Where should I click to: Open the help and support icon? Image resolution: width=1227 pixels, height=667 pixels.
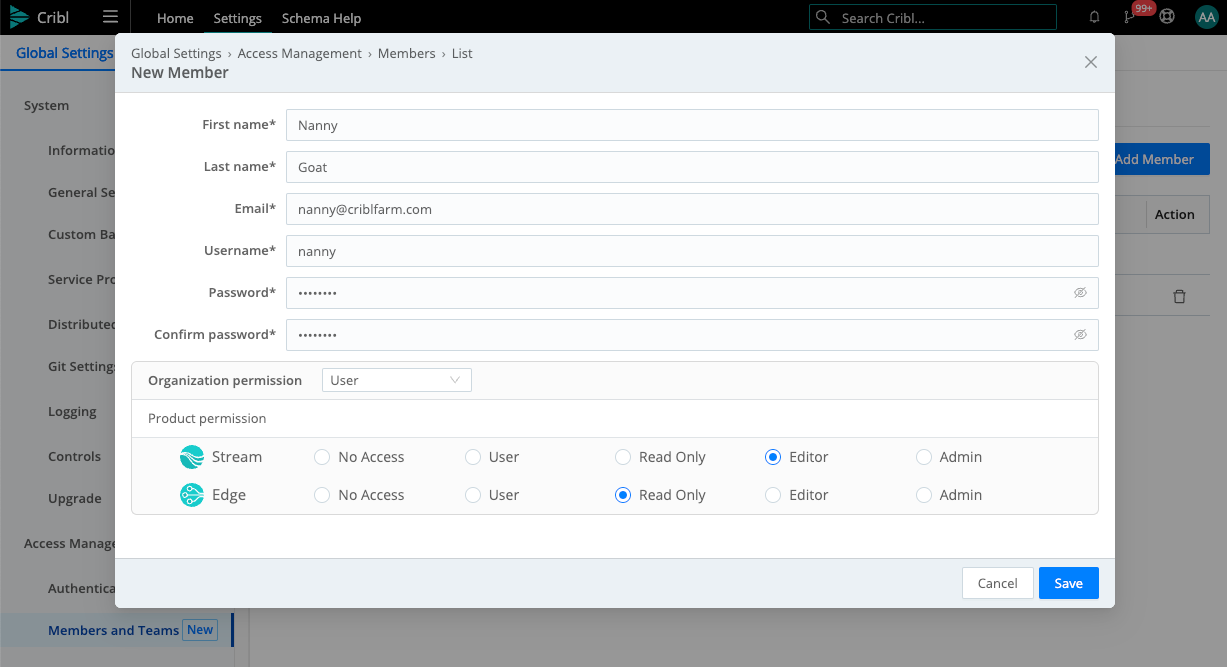click(x=1167, y=17)
